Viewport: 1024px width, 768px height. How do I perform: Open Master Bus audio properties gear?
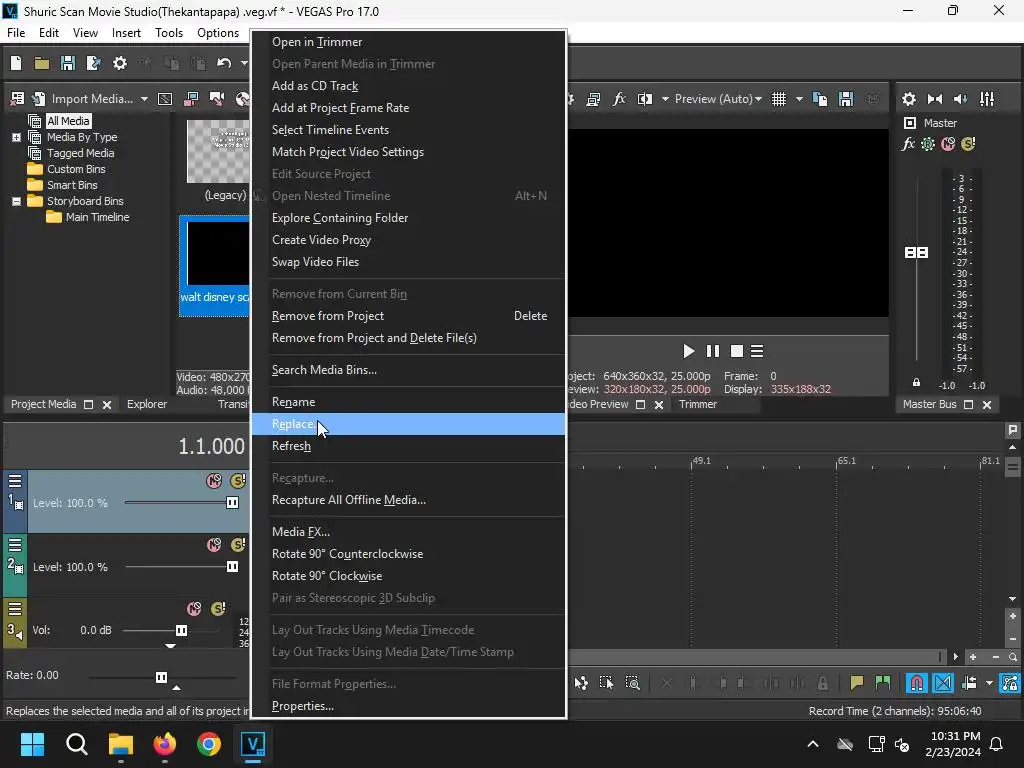coord(909,99)
